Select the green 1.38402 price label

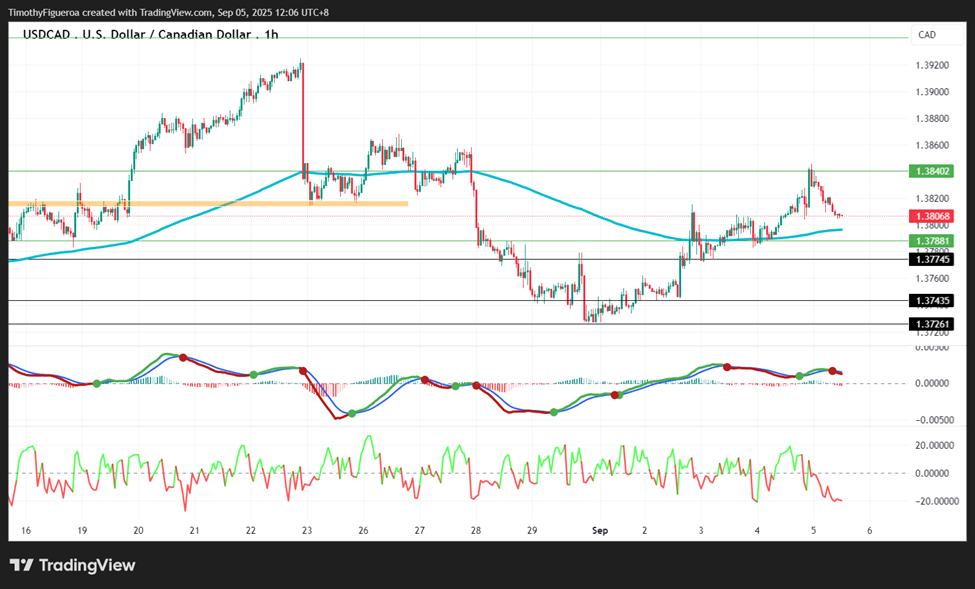tap(931, 171)
